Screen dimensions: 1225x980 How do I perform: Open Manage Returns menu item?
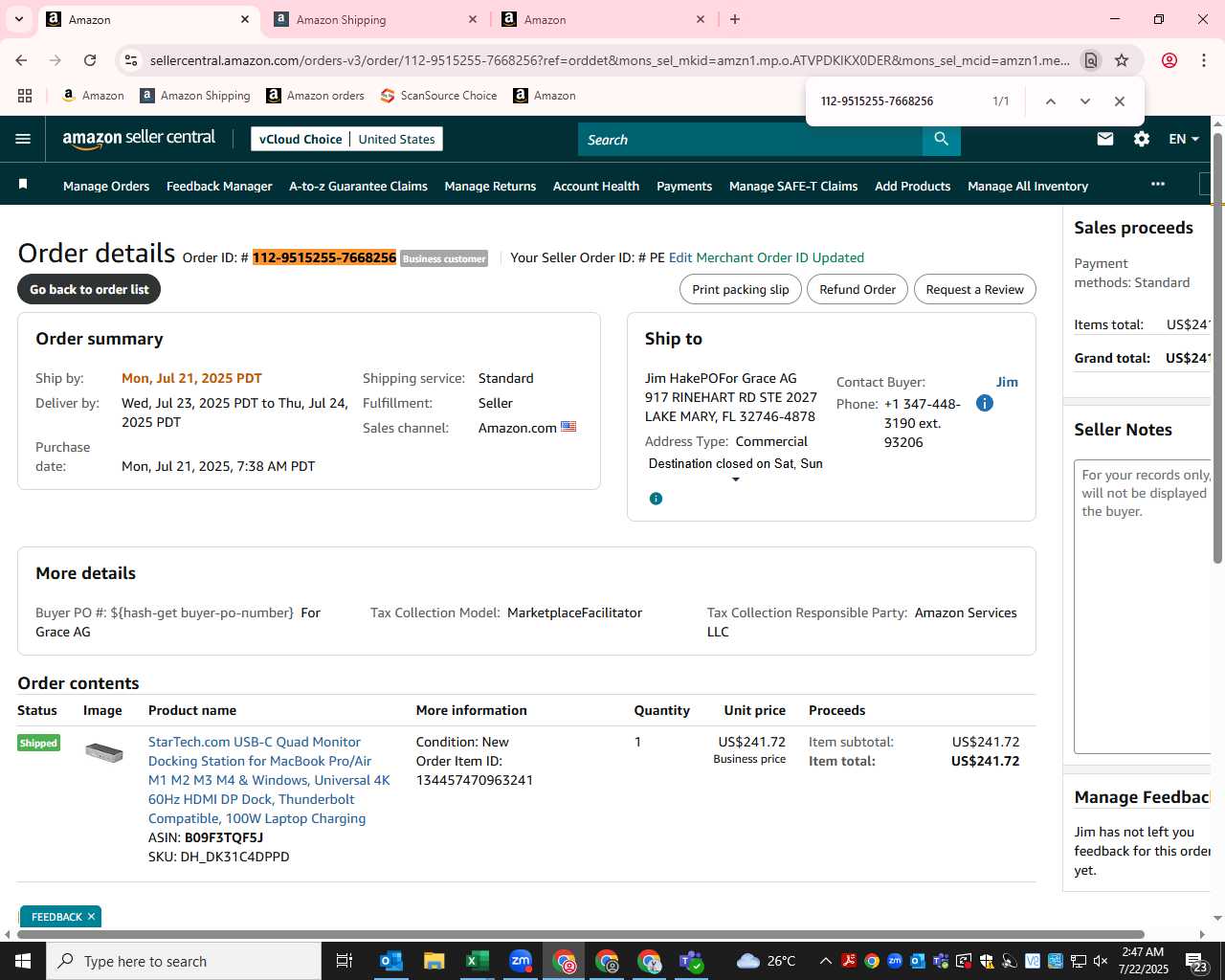[490, 186]
